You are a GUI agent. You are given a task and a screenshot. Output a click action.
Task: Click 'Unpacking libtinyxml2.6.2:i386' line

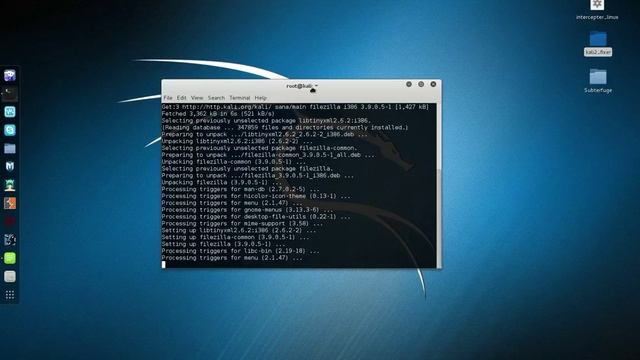[x=237, y=141]
